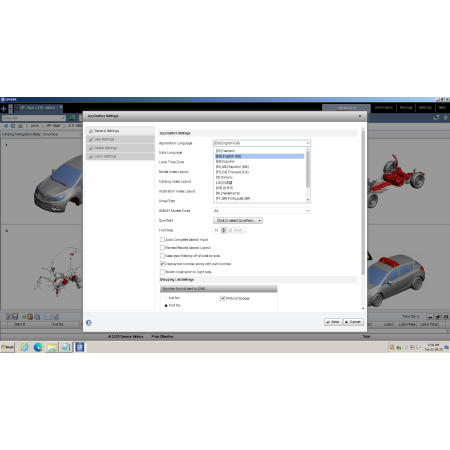
Task: Collapse the Application Language combo box
Action: click(x=307, y=143)
